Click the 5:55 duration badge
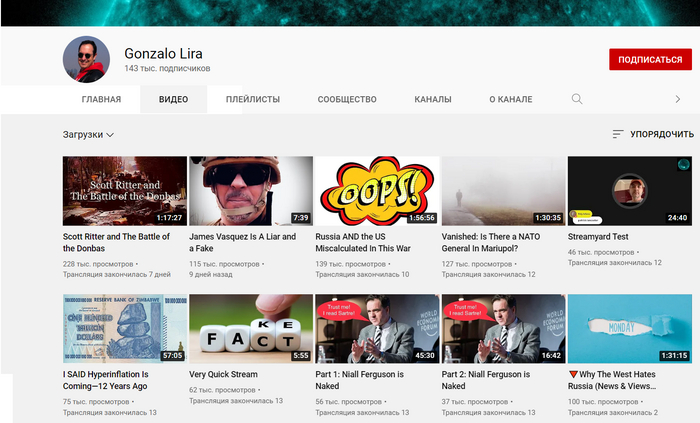 point(301,356)
